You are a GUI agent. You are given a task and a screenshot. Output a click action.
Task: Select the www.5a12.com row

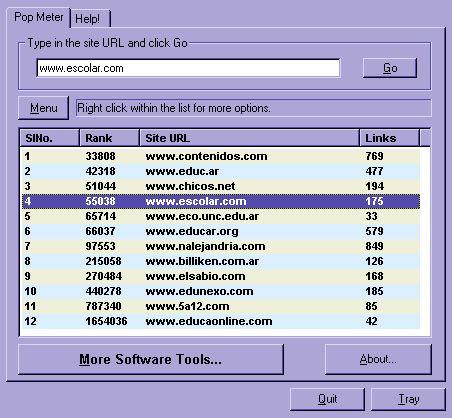(x=221, y=306)
